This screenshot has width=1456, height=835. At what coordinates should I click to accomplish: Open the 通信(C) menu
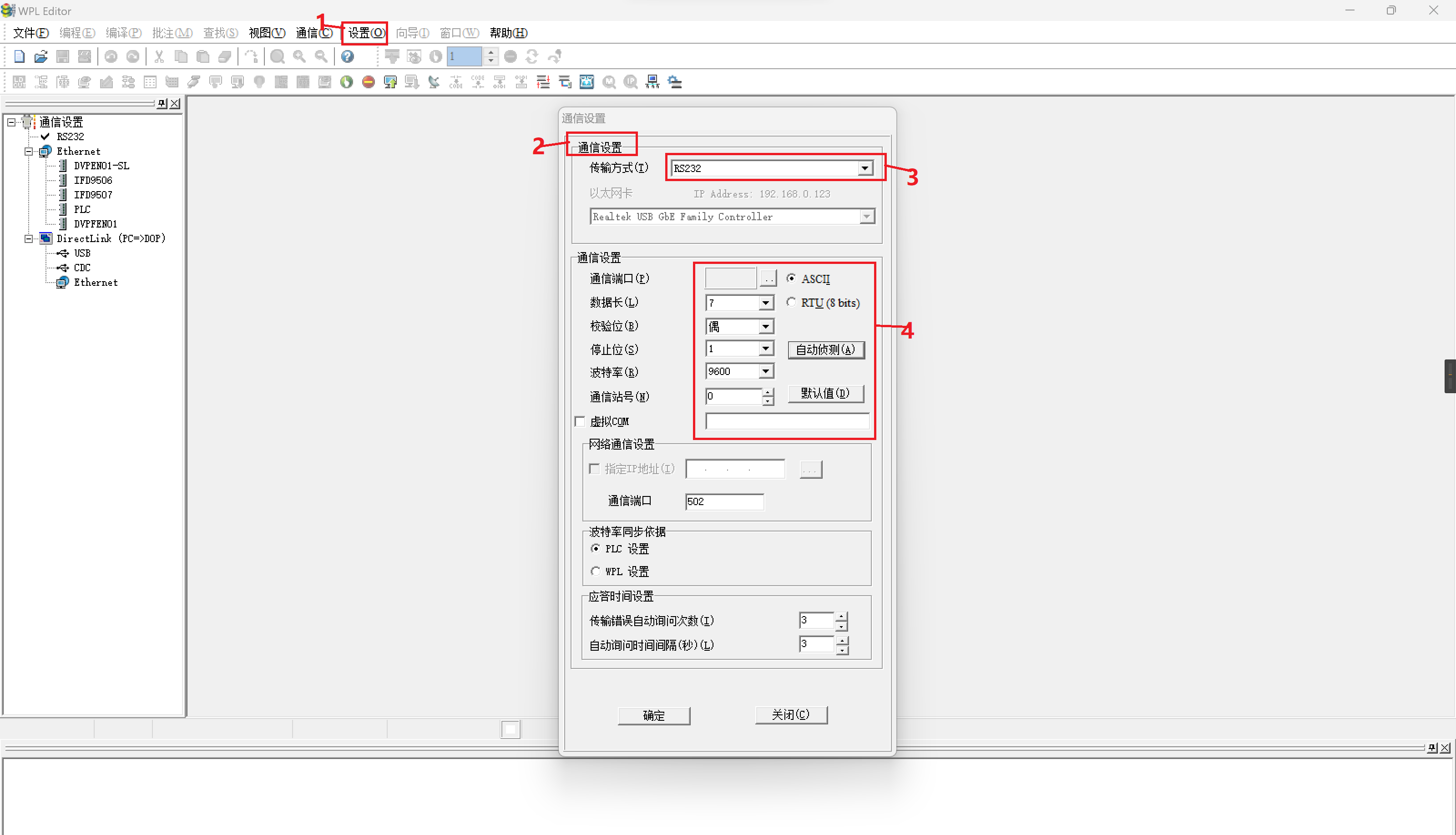pos(313,33)
